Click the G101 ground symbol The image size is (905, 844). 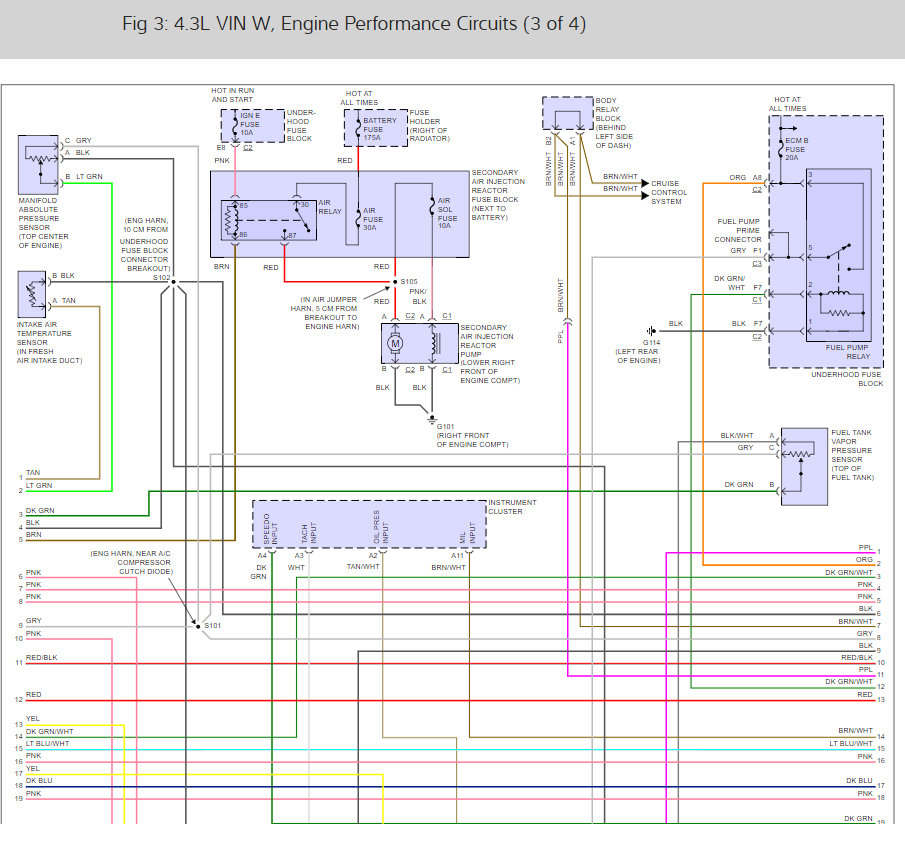click(432, 420)
